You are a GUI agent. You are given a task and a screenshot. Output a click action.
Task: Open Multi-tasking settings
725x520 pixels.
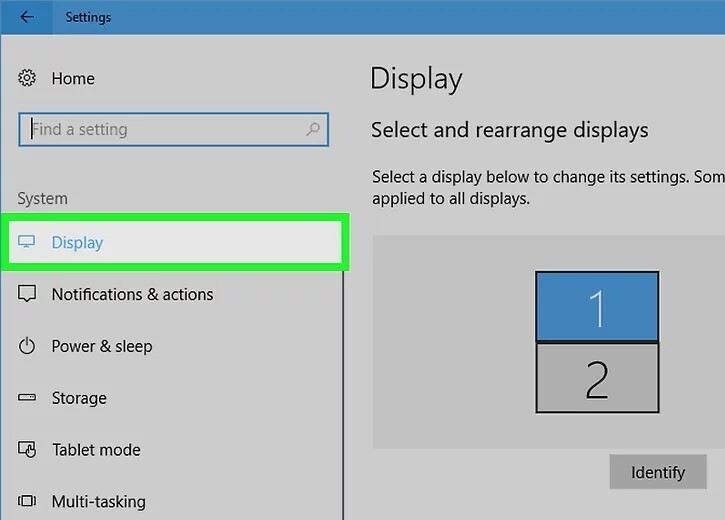pos(98,501)
